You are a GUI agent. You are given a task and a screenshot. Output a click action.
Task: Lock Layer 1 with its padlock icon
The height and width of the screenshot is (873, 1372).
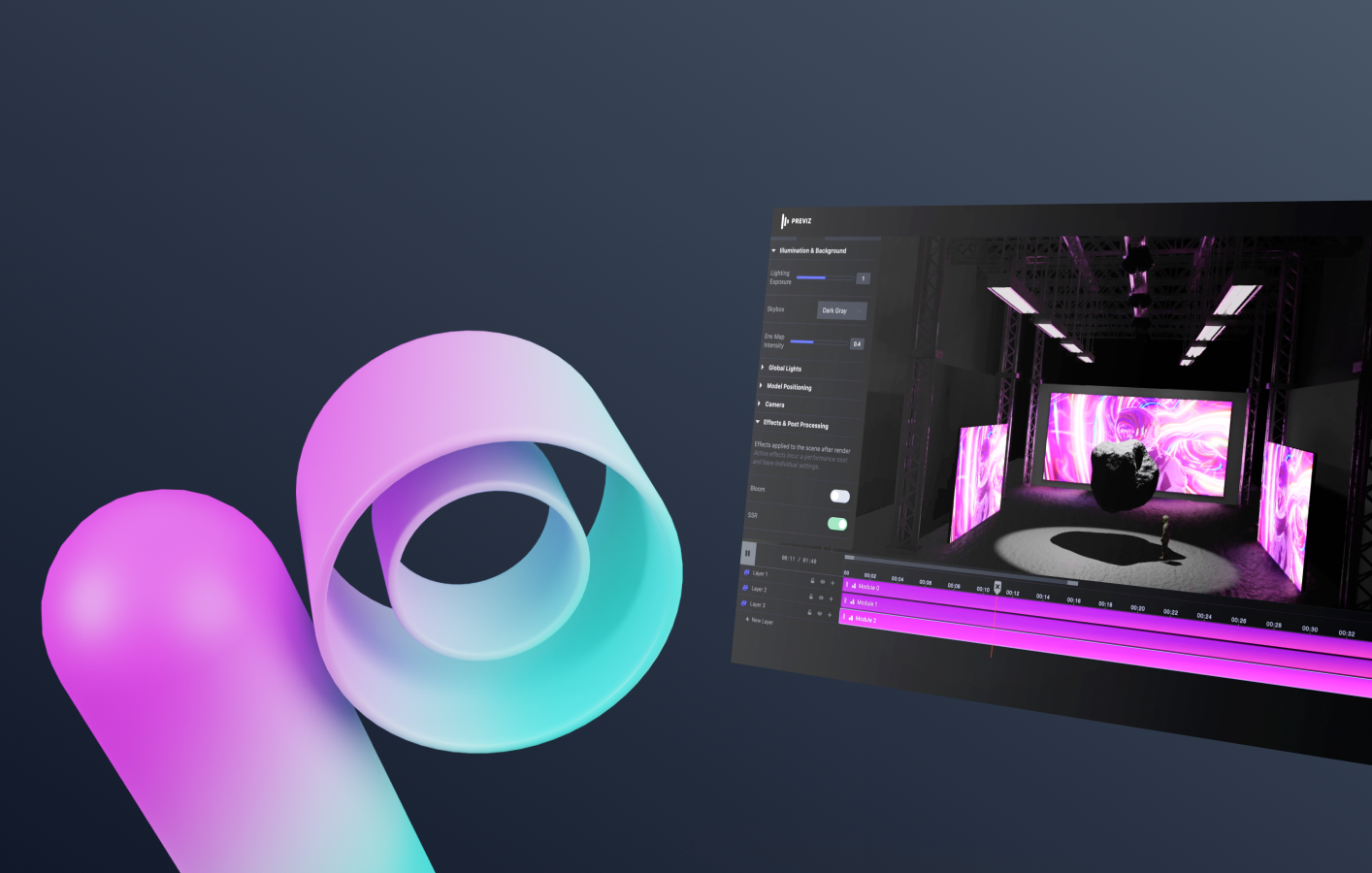812,581
